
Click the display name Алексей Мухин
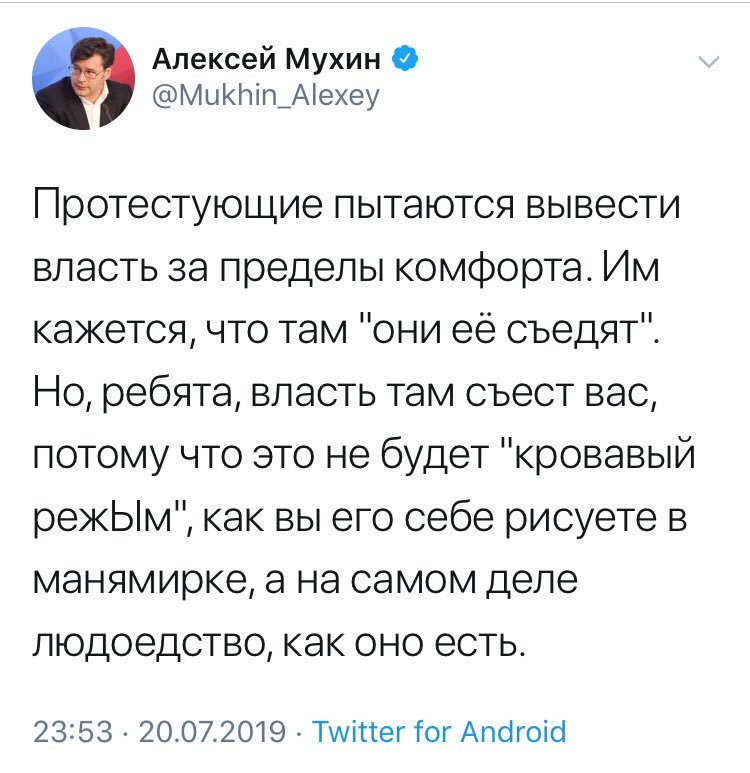point(266,59)
